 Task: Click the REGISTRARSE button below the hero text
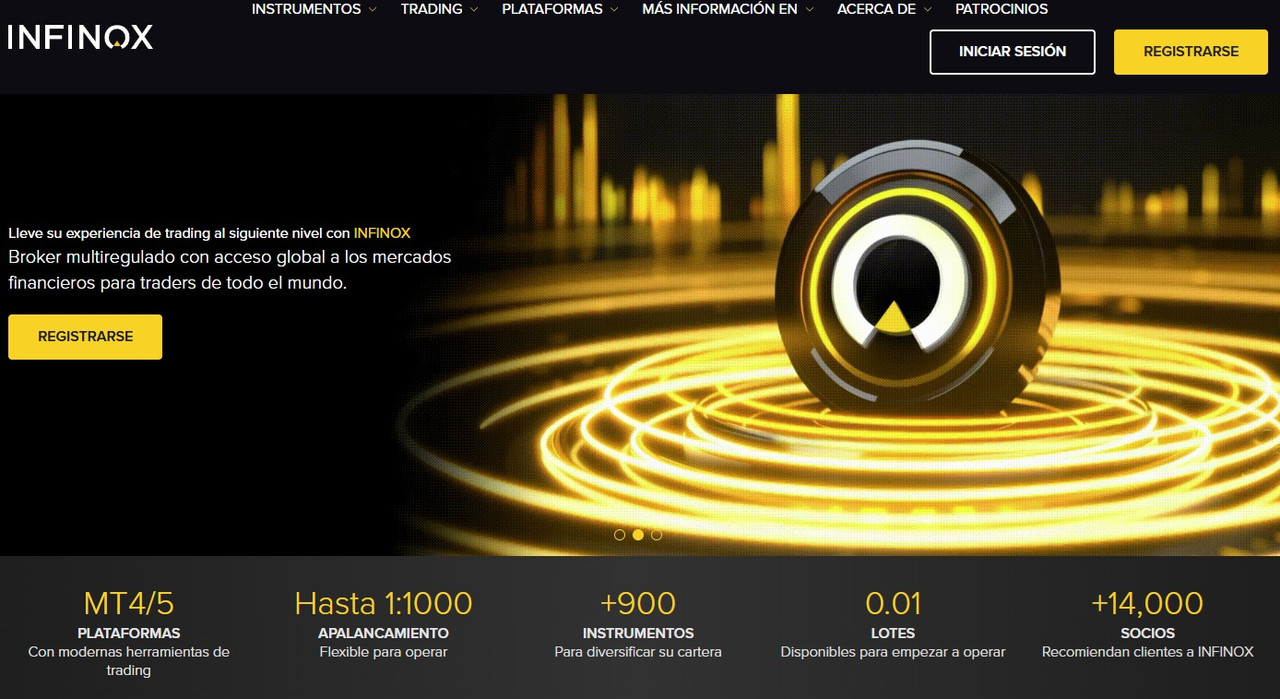coord(85,337)
